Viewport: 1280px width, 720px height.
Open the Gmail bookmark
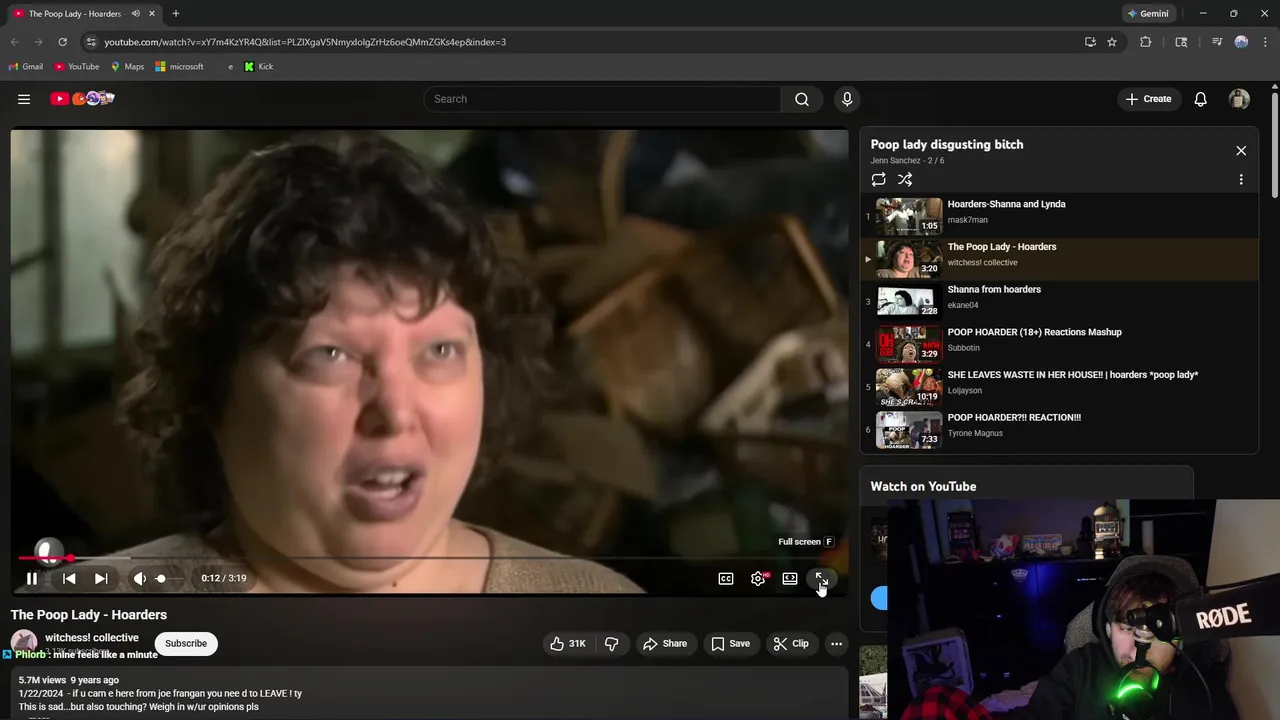(26, 67)
